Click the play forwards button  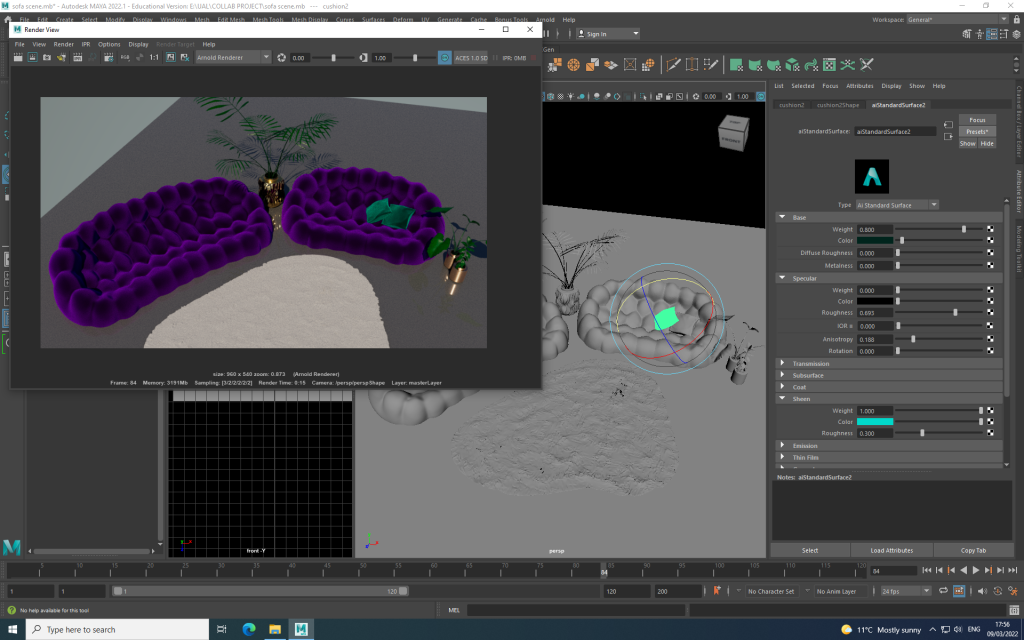(976, 570)
